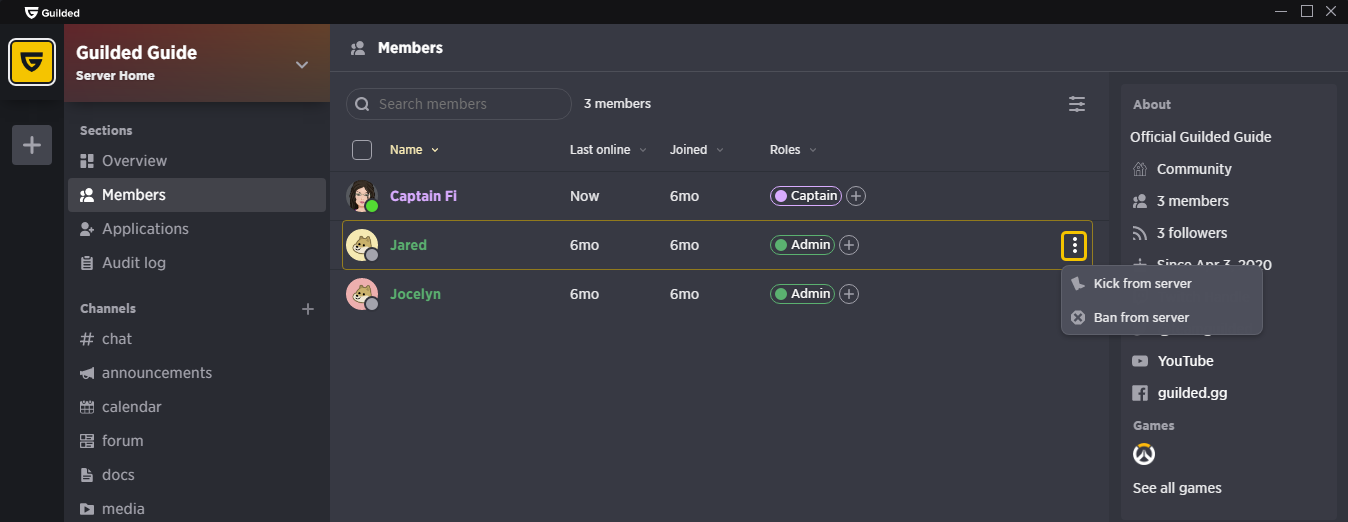Click the docs channel icon
The image size is (1348, 522).
tap(87, 475)
